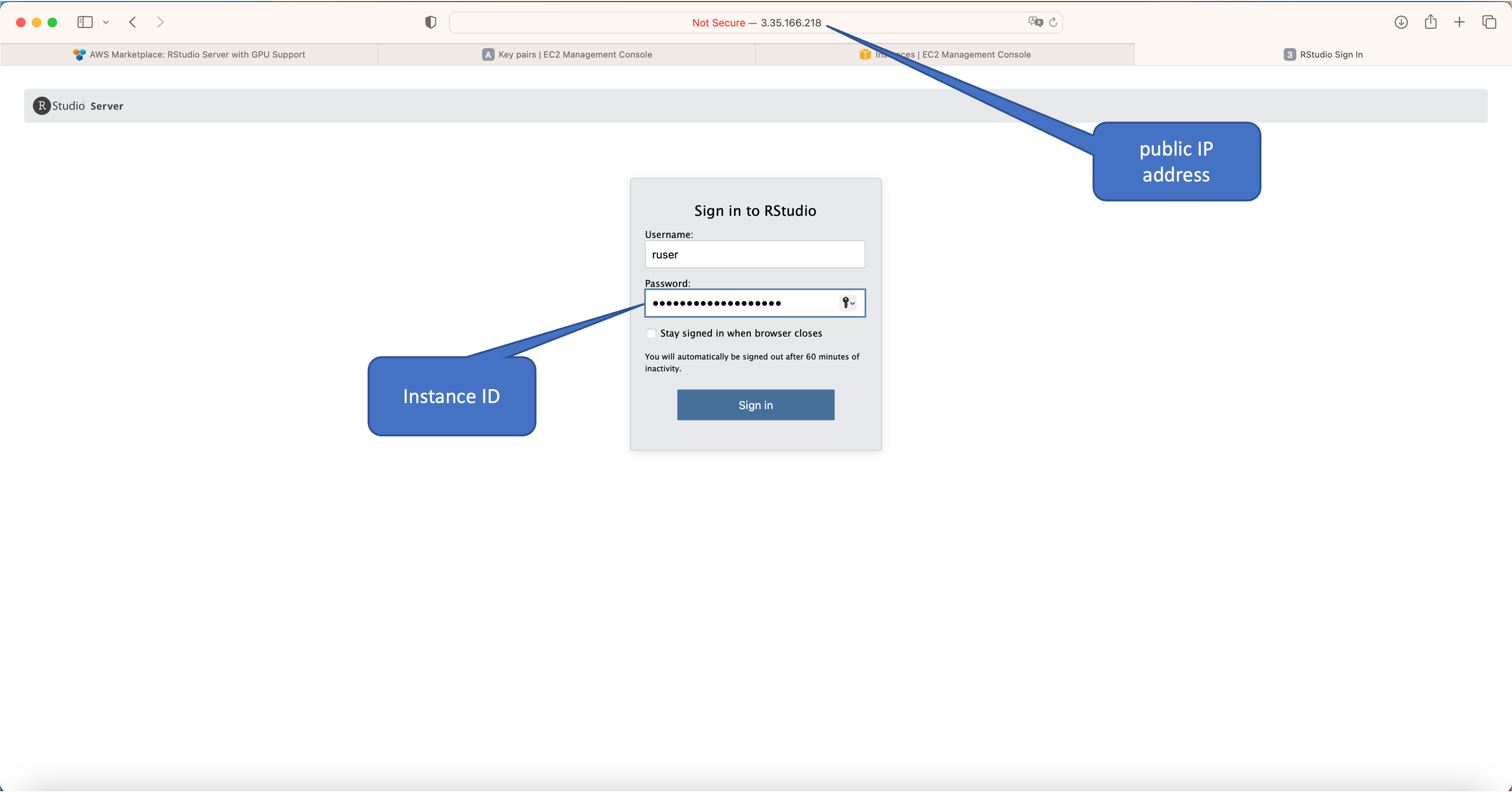Image resolution: width=1512 pixels, height=792 pixels.
Task: Open the browser sidebar panel
Action: click(x=85, y=22)
